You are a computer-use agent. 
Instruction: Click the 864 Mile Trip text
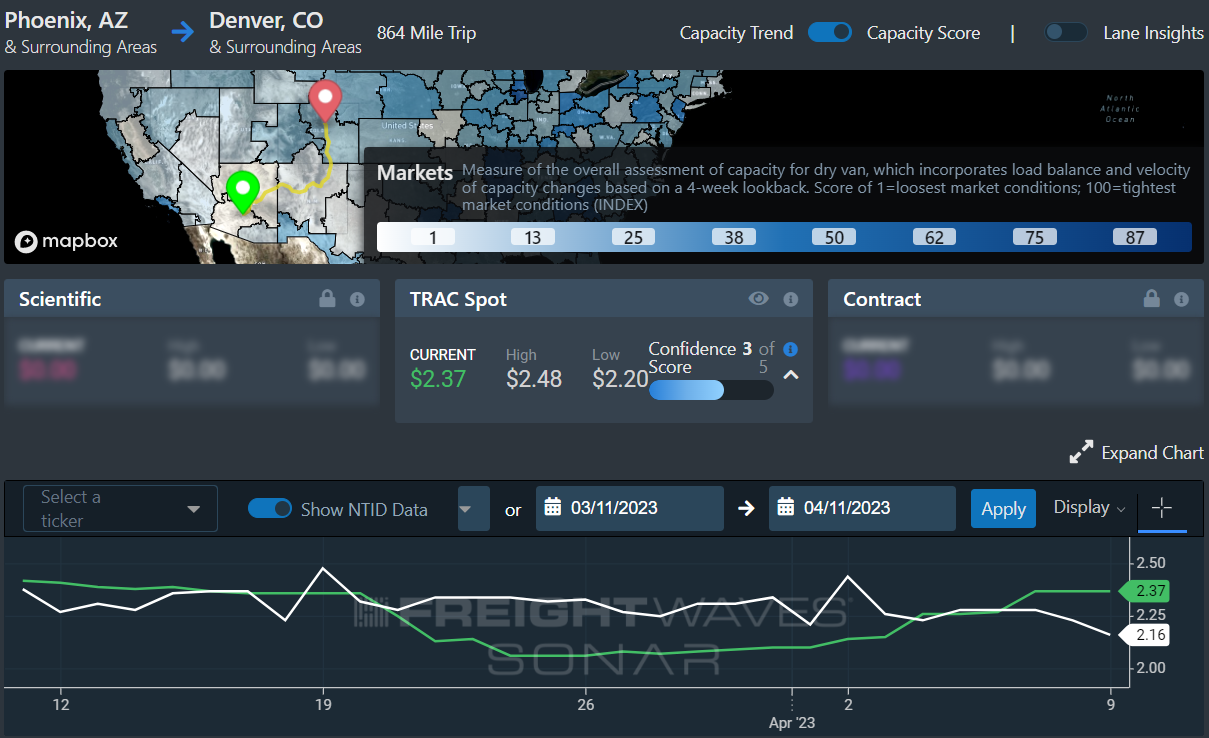click(426, 33)
